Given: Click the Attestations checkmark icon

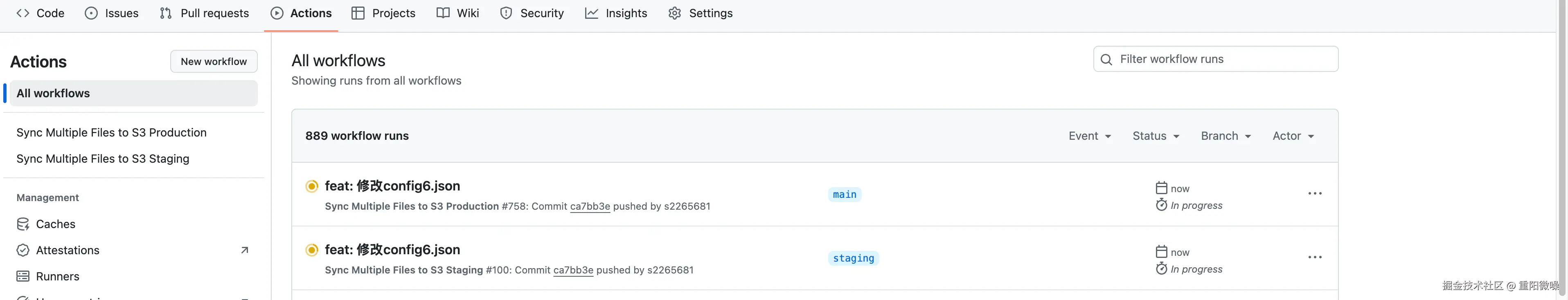Looking at the screenshot, I should (x=23, y=250).
